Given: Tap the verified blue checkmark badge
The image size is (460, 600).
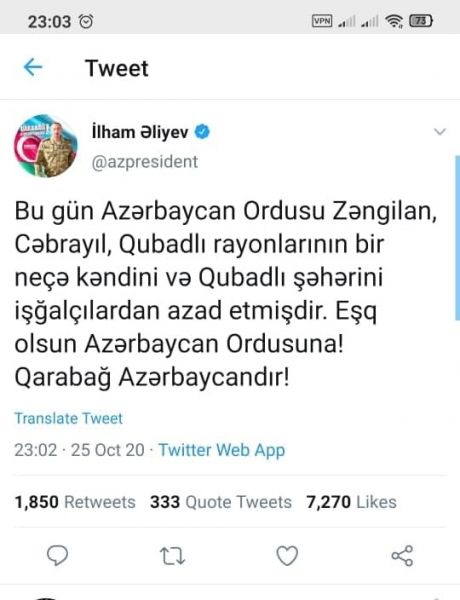Looking at the screenshot, I should coord(202,132).
